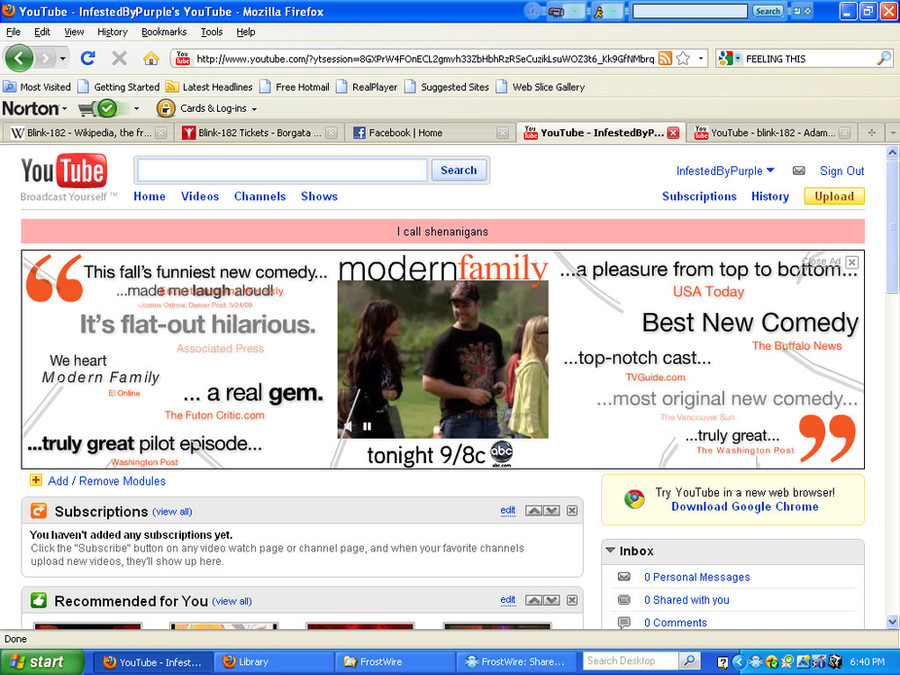This screenshot has width=900, height=675.
Task: Click the Norton Safe Web cart icon
Action: point(97,108)
